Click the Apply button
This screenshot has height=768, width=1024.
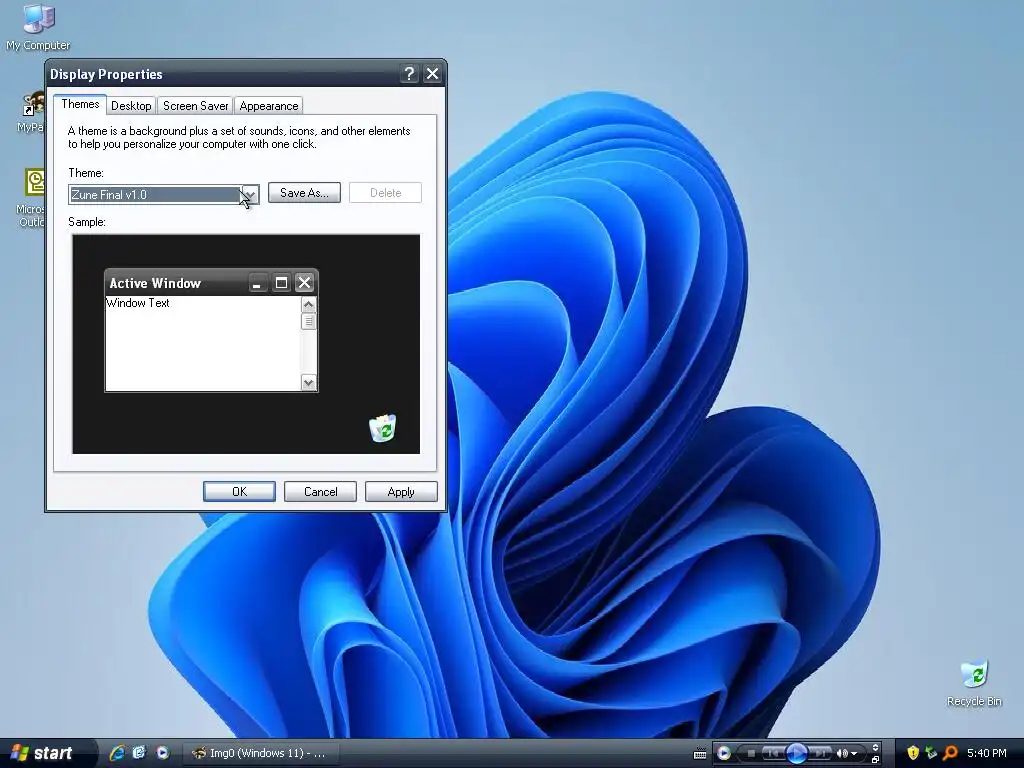(x=401, y=492)
